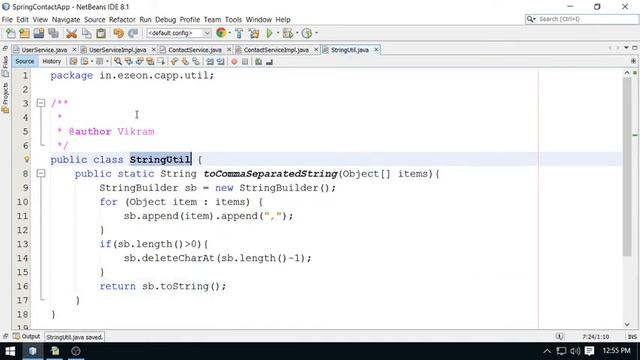Click the Profile Project clock icon
Viewport: 640px width, 360px height.
307,33
